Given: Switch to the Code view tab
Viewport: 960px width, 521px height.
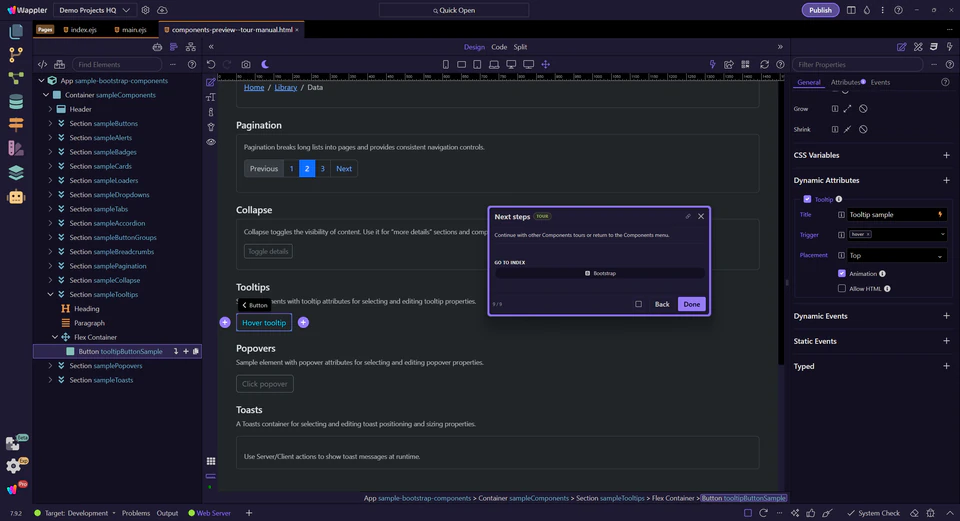Looking at the screenshot, I should [499, 47].
